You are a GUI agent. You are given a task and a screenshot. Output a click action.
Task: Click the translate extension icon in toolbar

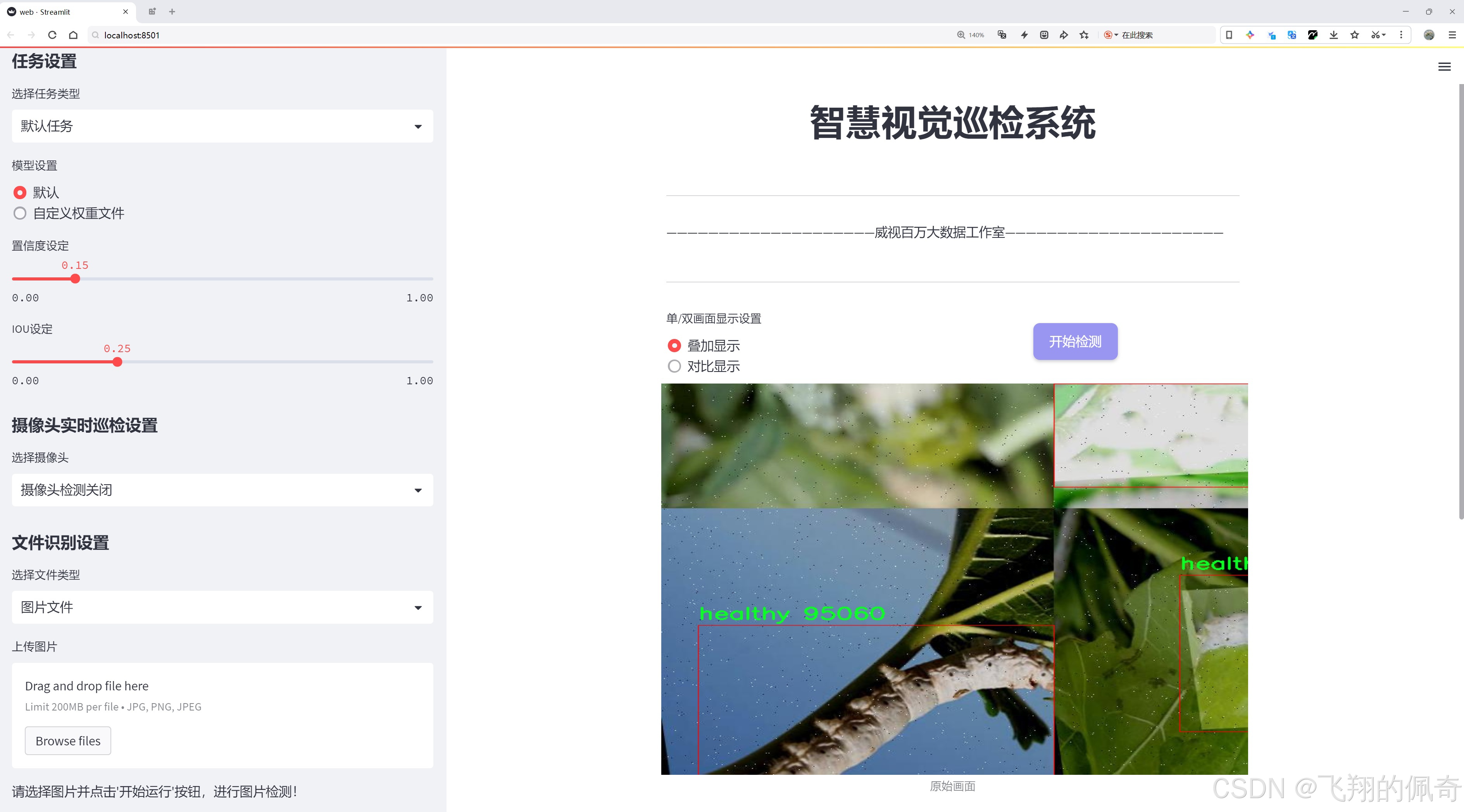[1291, 34]
